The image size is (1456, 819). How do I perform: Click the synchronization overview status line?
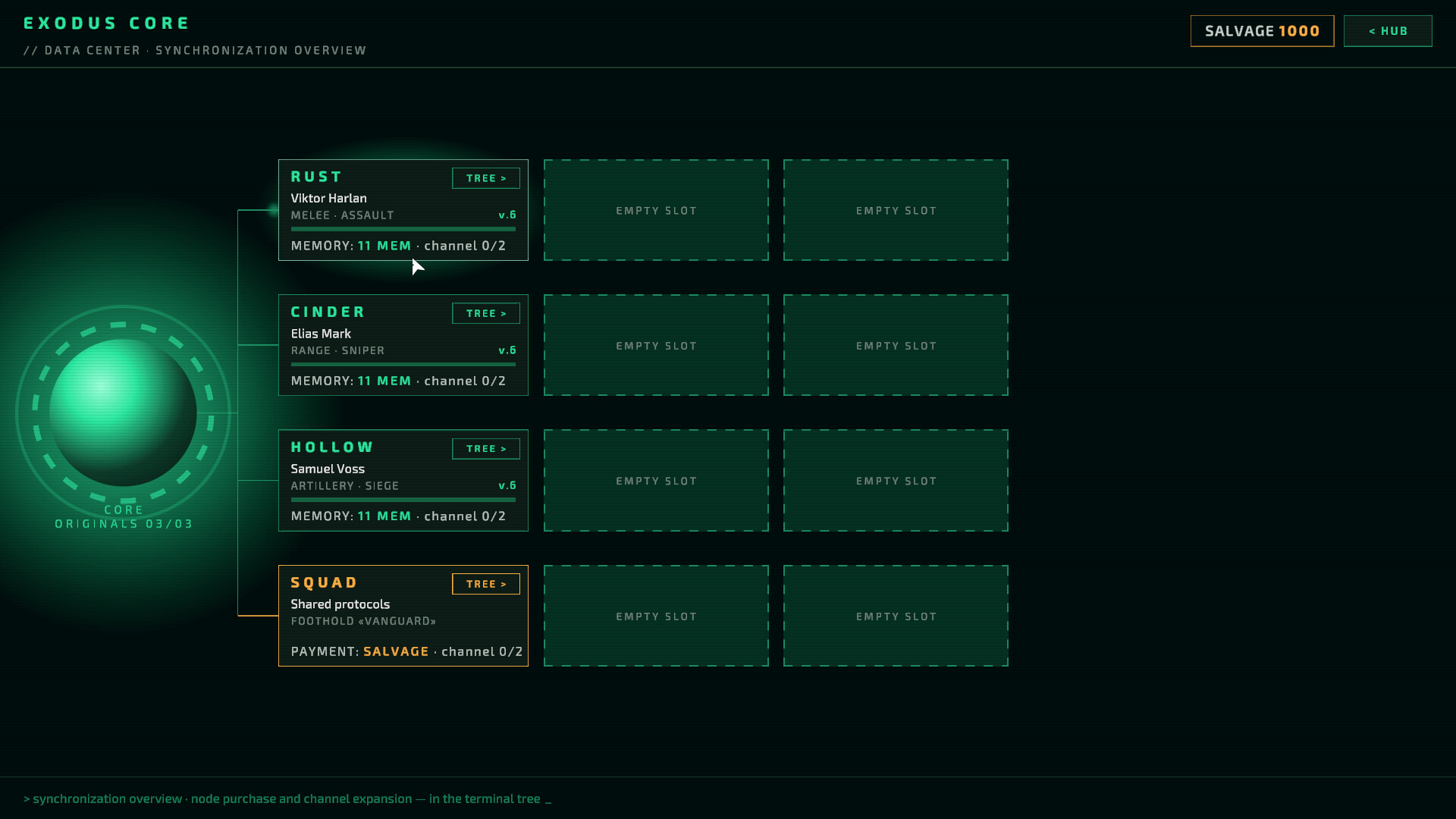click(x=287, y=799)
